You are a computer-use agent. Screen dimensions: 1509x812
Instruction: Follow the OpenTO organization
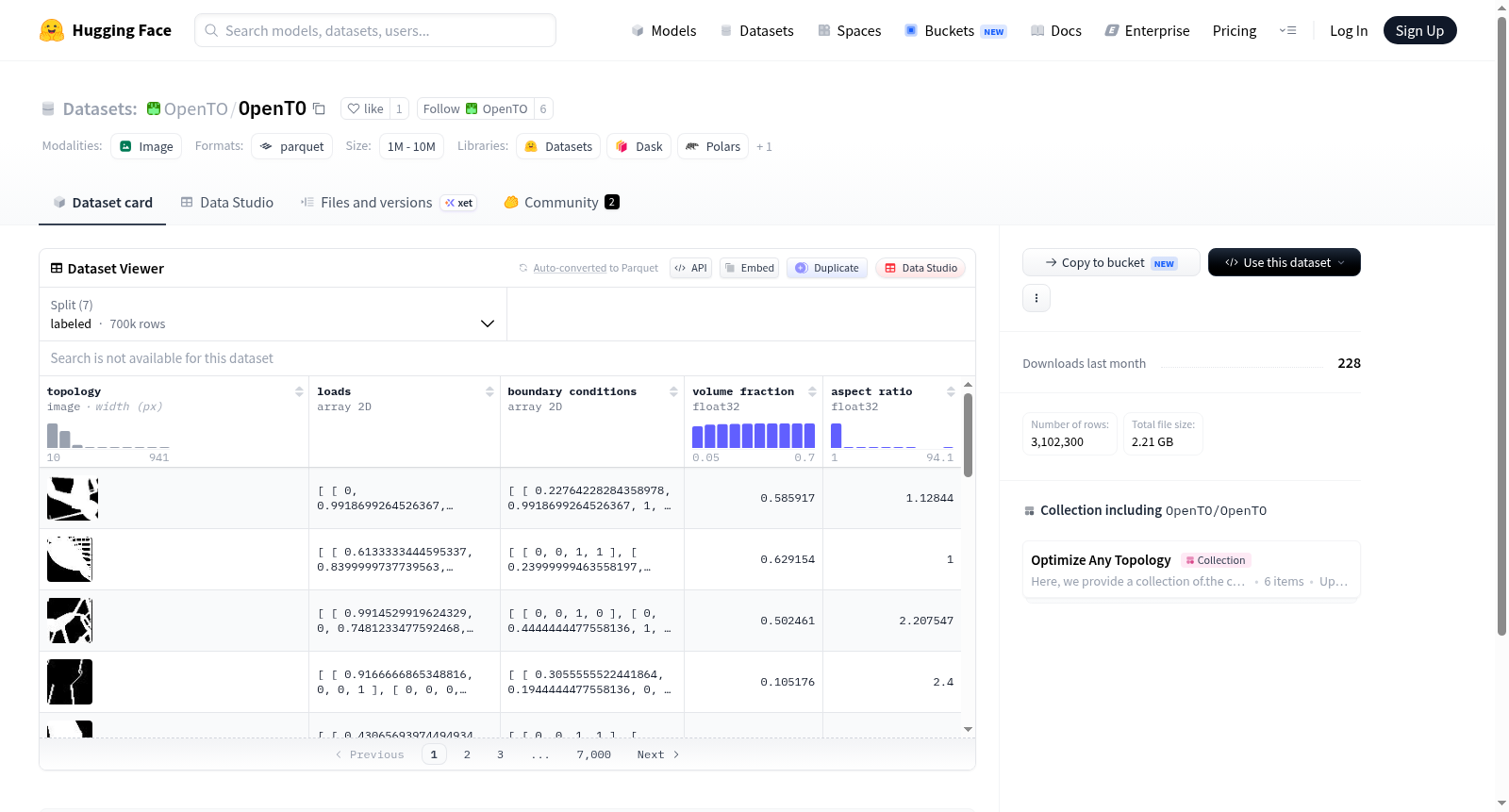[x=475, y=108]
